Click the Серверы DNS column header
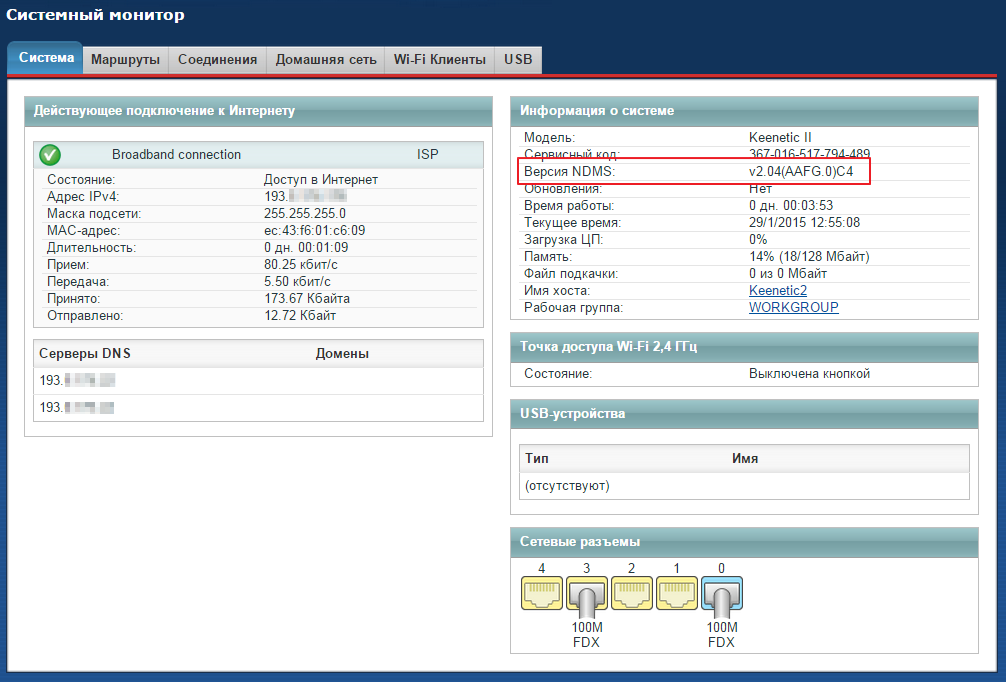Viewport: 1006px width, 682px height. pos(85,354)
